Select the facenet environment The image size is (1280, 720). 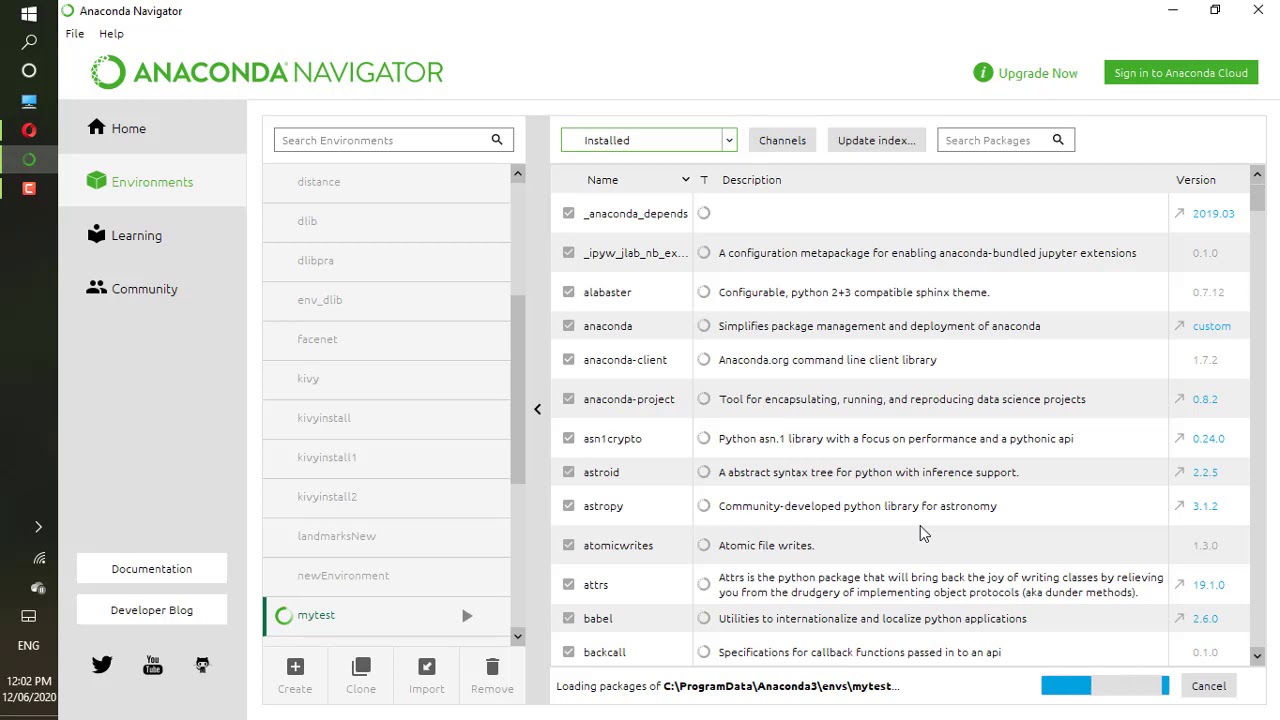(x=387, y=339)
